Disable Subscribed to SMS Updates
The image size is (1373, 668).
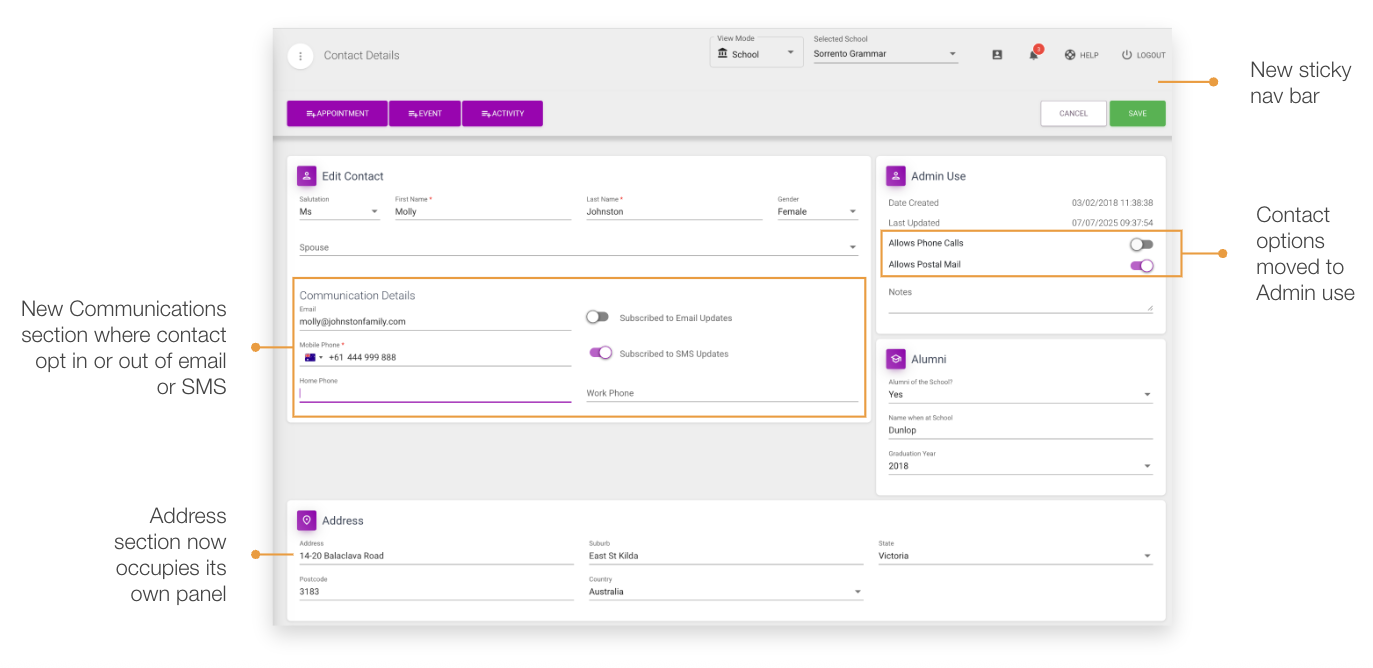[601, 352]
